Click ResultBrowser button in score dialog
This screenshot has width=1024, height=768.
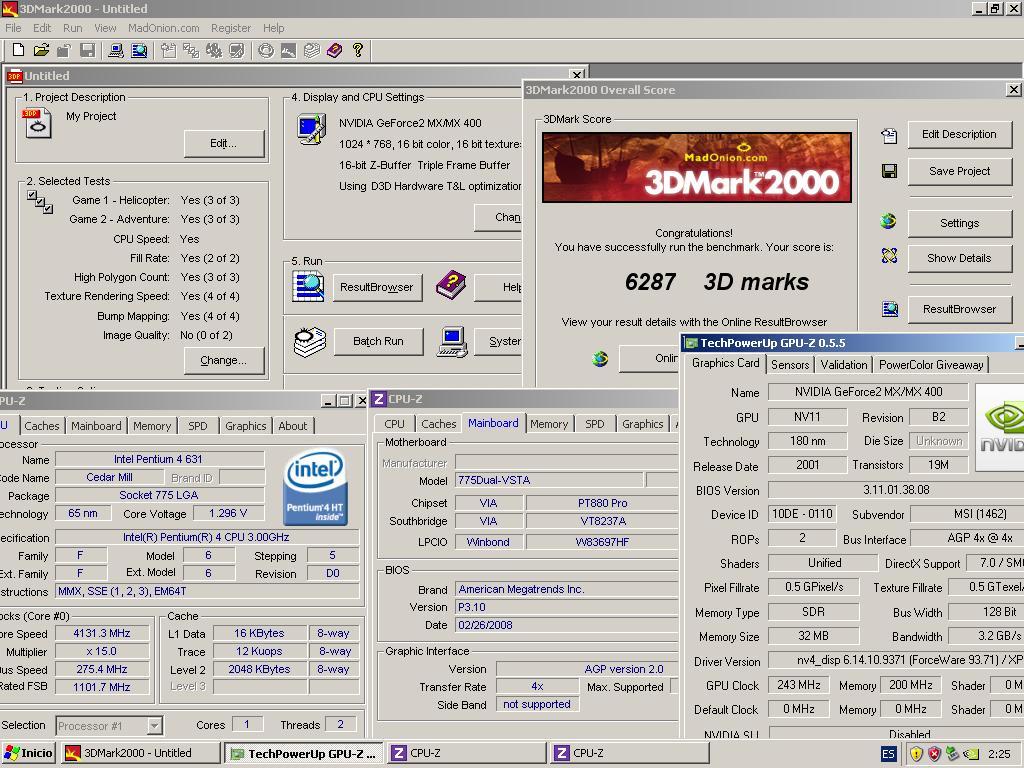point(959,310)
